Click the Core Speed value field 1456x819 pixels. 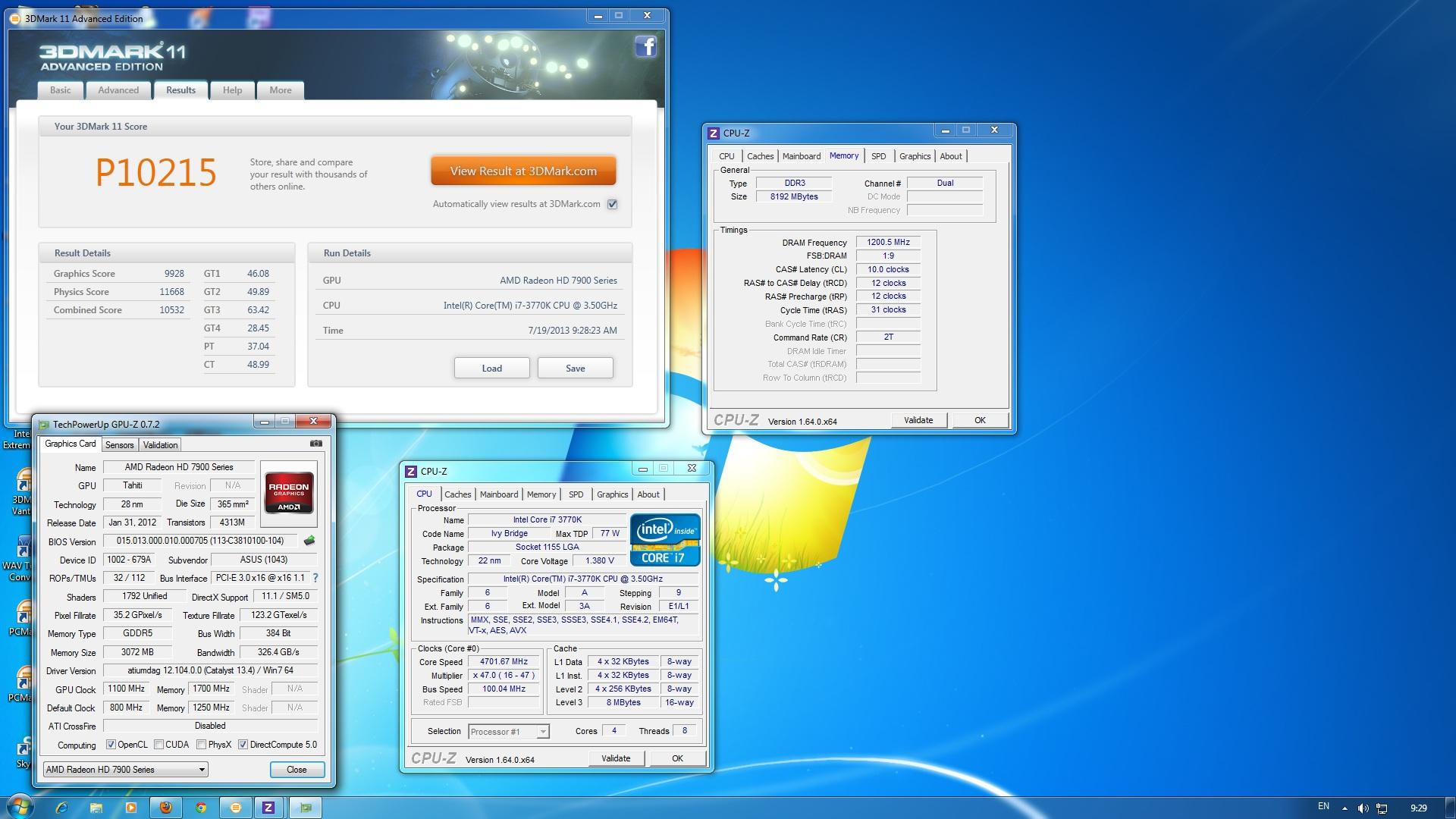[504, 662]
